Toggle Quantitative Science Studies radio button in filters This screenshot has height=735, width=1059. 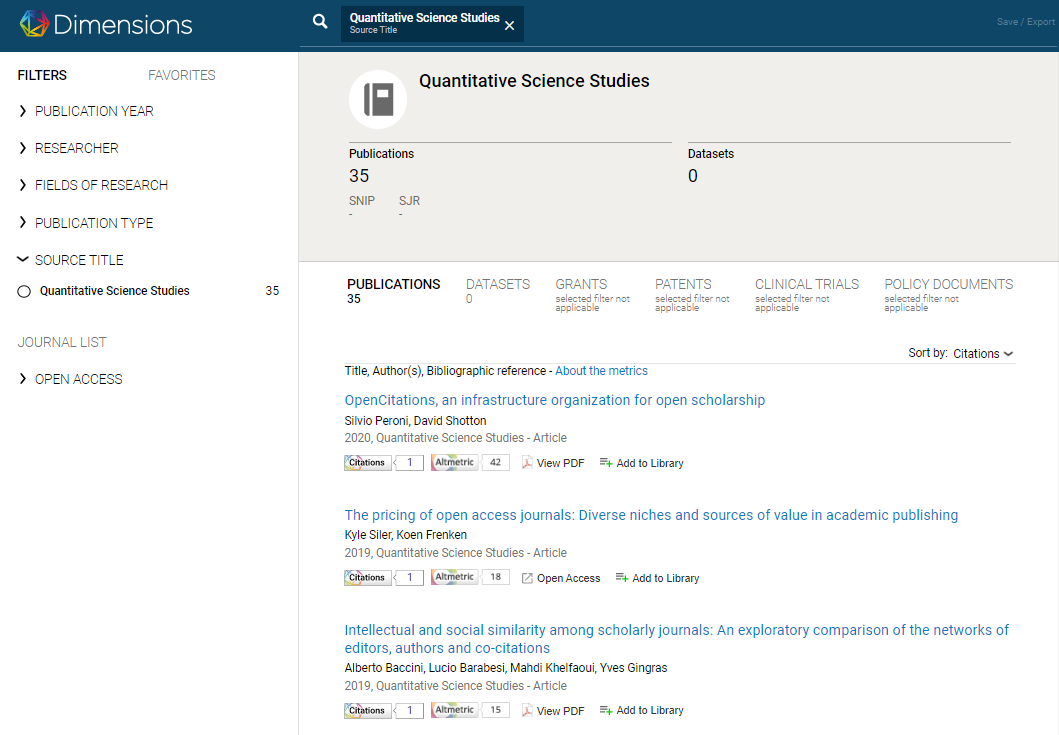coord(24,291)
